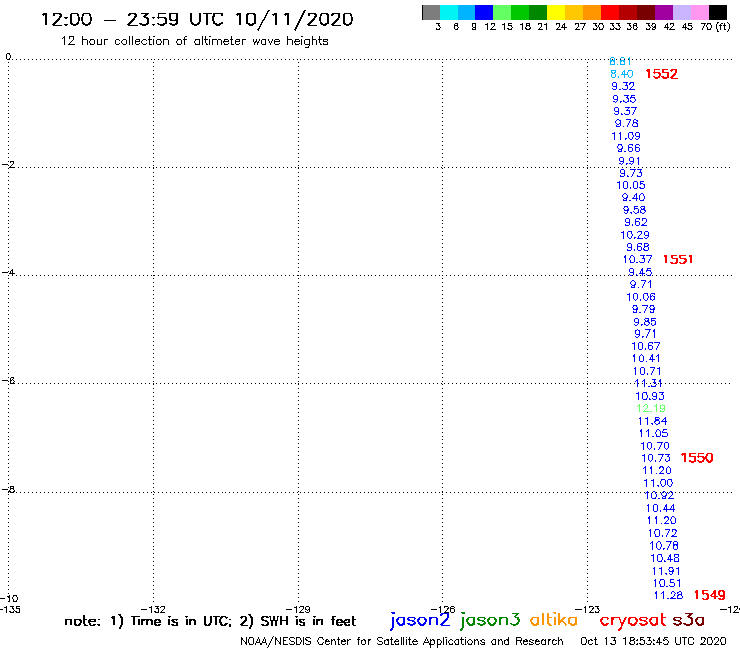Click the '70 (ft)' legend scale label
The height and width of the screenshot is (650, 740).
pos(715,27)
